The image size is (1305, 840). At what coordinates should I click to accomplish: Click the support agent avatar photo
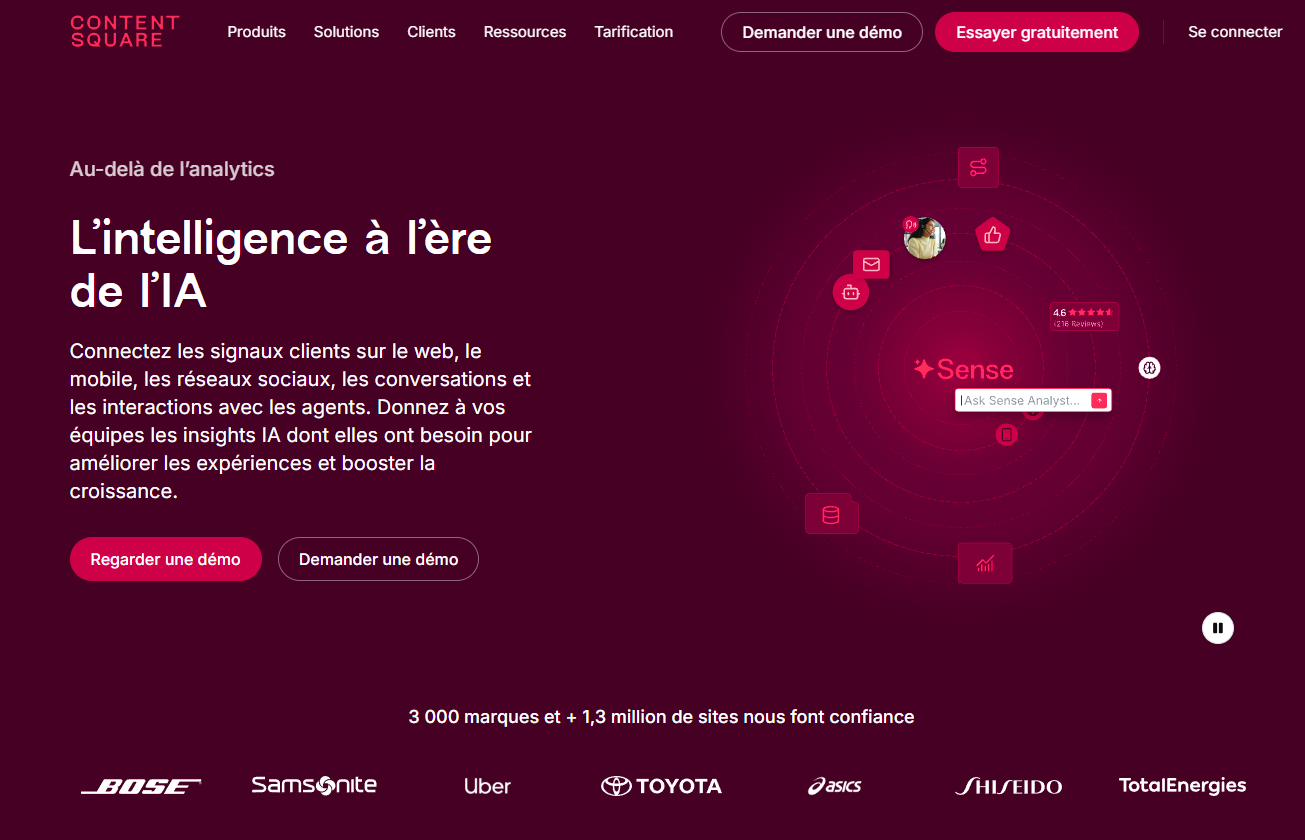click(x=925, y=238)
